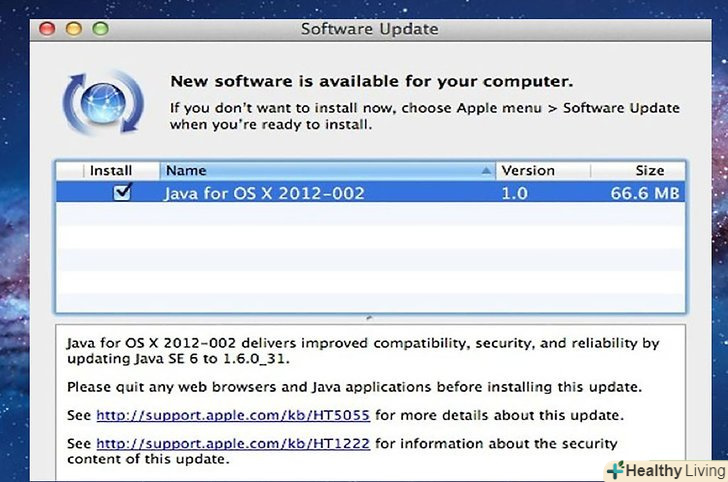Zoom the window with the green button
The width and height of the screenshot is (728, 482).
click(98, 29)
